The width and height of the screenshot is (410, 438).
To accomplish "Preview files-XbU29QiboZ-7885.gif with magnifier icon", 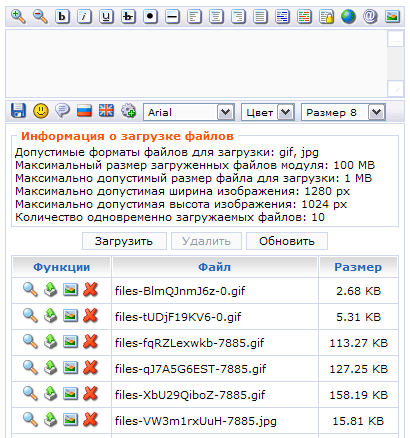I will tap(30, 394).
